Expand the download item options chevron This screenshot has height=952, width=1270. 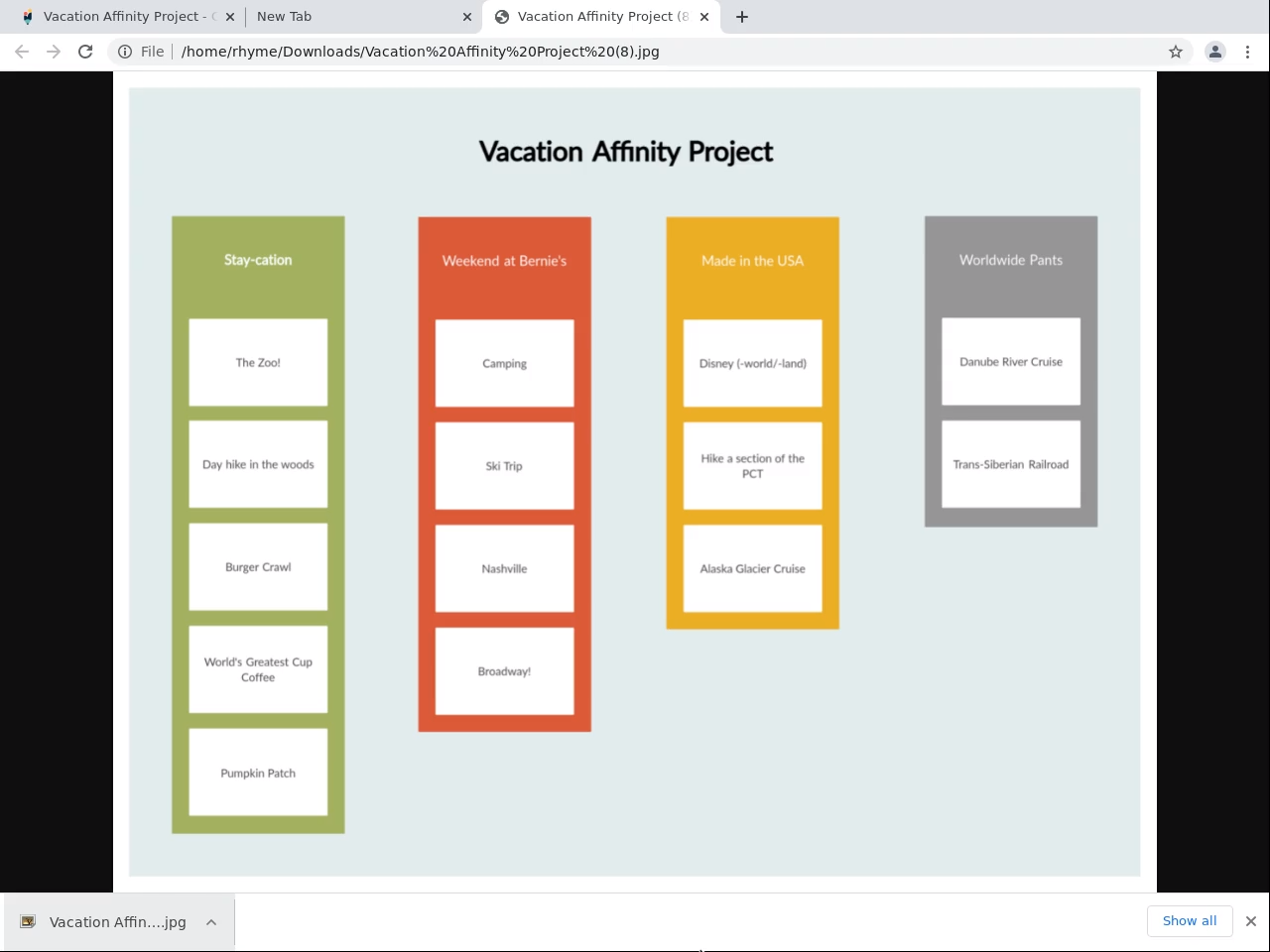(211, 922)
